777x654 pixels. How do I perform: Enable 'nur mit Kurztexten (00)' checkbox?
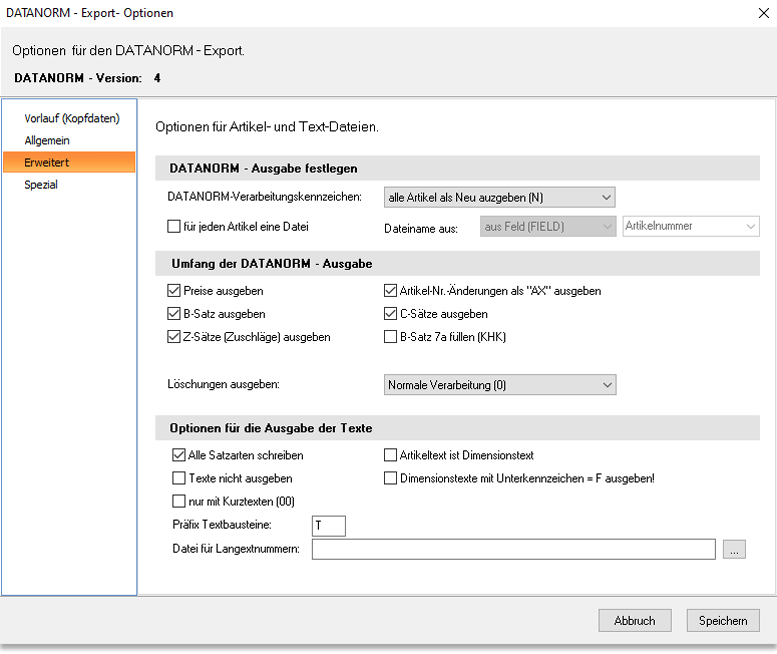pos(178,501)
